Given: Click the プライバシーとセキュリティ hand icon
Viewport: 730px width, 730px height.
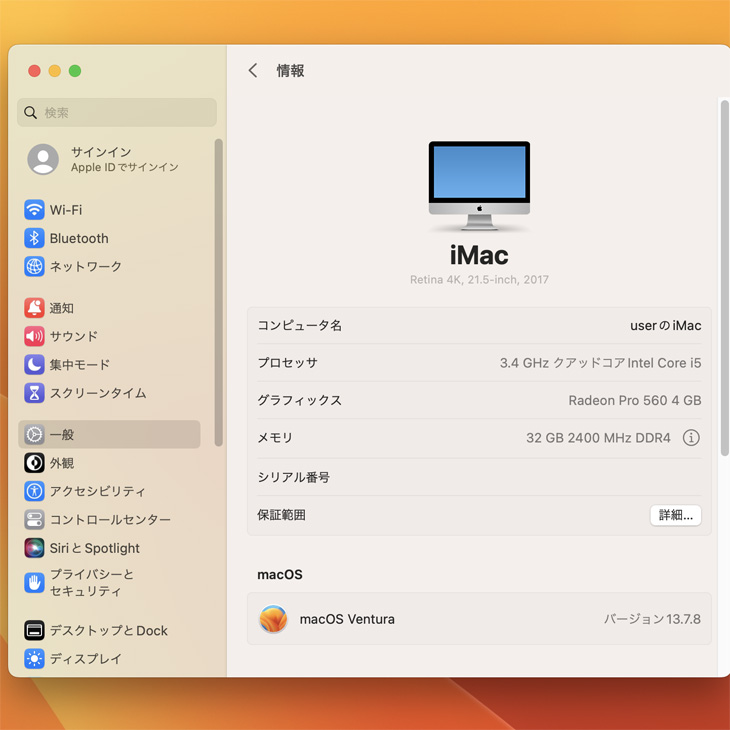Looking at the screenshot, I should click(x=34, y=582).
